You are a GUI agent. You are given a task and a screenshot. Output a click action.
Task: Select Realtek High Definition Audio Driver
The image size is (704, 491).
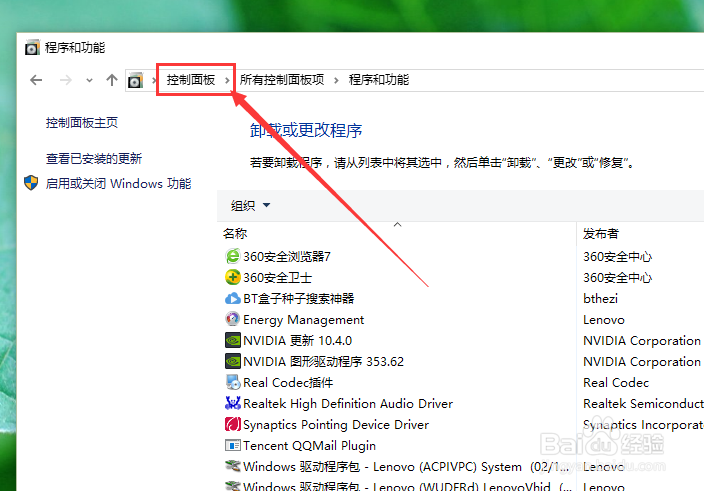pos(348,403)
